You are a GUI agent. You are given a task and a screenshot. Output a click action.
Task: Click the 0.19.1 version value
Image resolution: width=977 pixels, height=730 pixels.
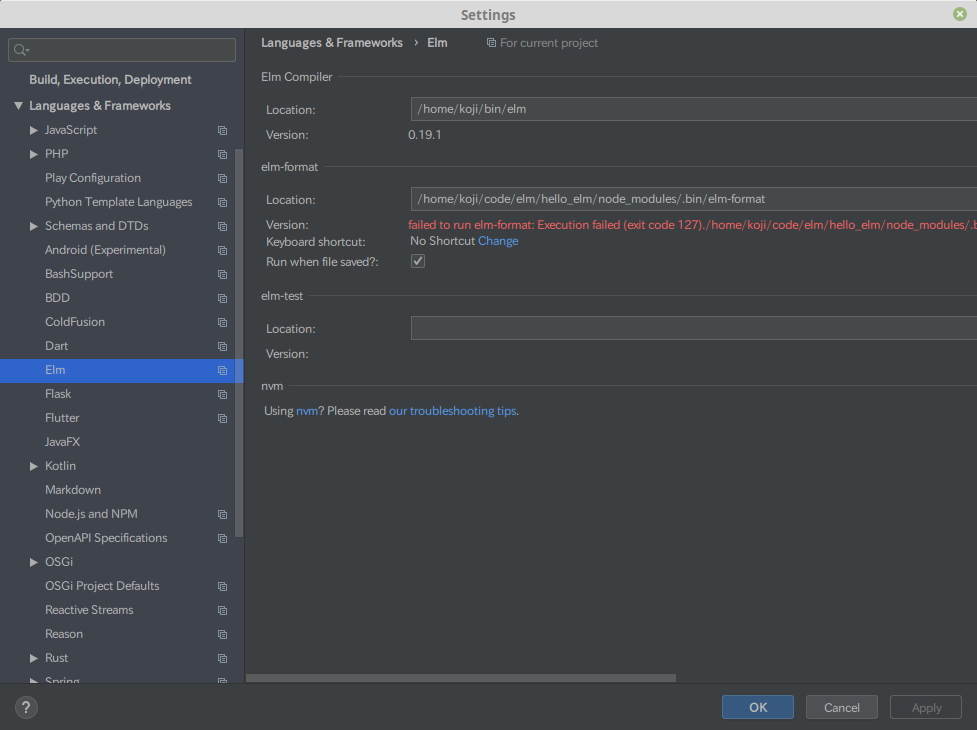[424, 135]
